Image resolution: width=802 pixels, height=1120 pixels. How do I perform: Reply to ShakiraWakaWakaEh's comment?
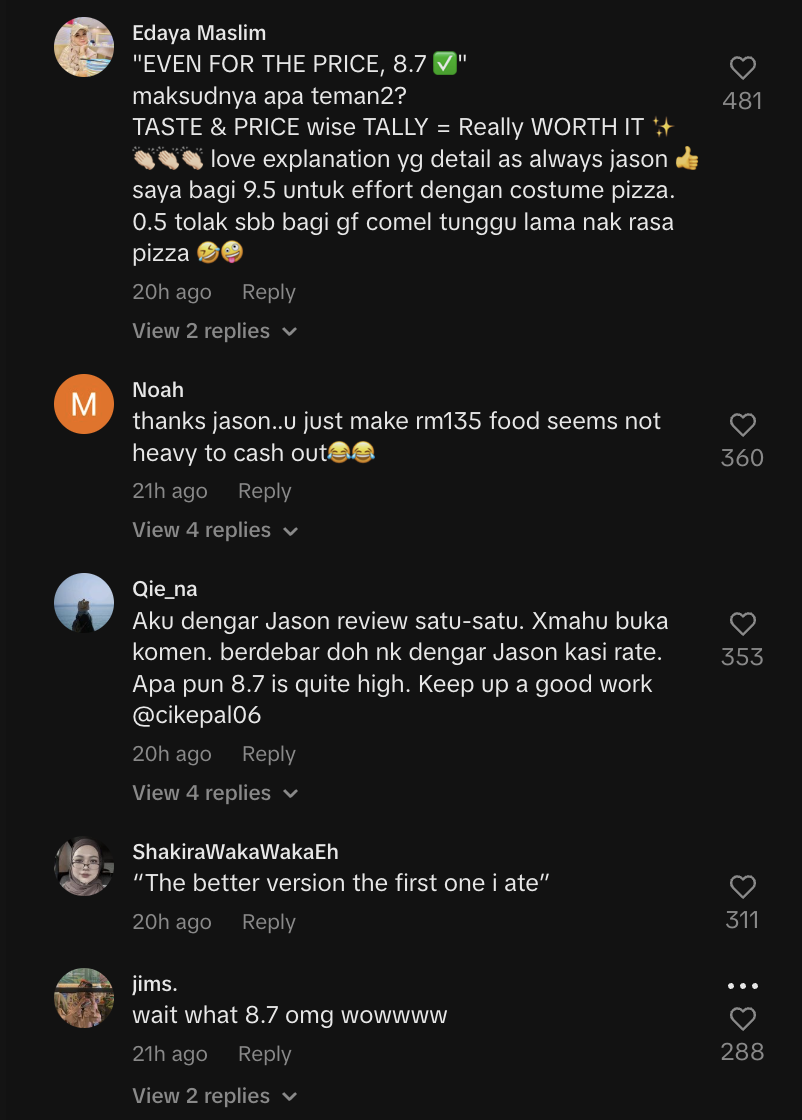pyautogui.click(x=268, y=922)
